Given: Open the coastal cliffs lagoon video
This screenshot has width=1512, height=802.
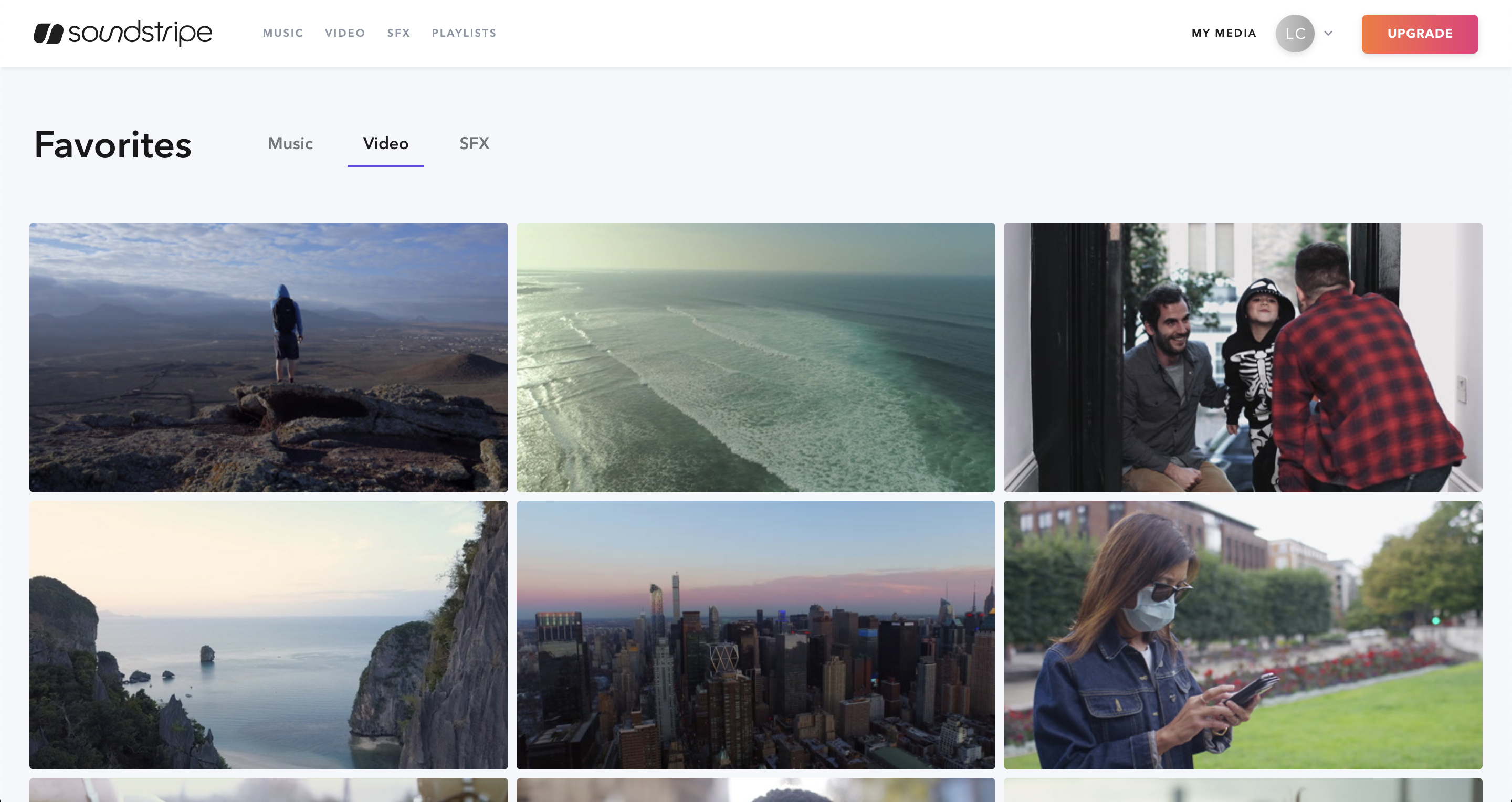Looking at the screenshot, I should [268, 635].
